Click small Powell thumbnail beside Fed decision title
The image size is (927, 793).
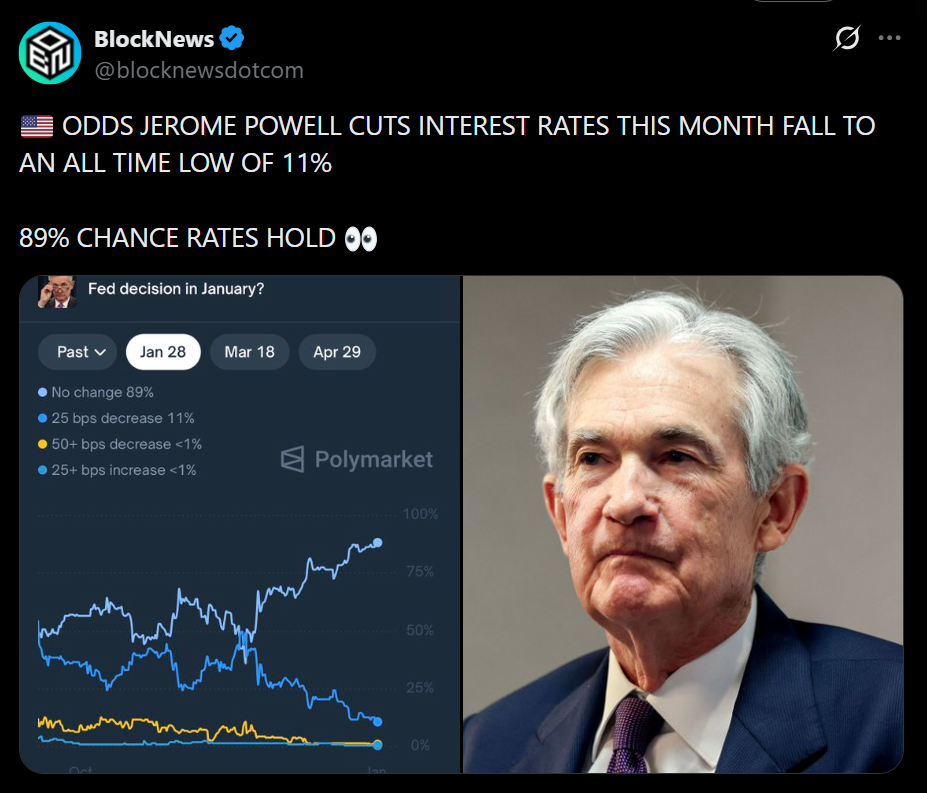pos(58,292)
